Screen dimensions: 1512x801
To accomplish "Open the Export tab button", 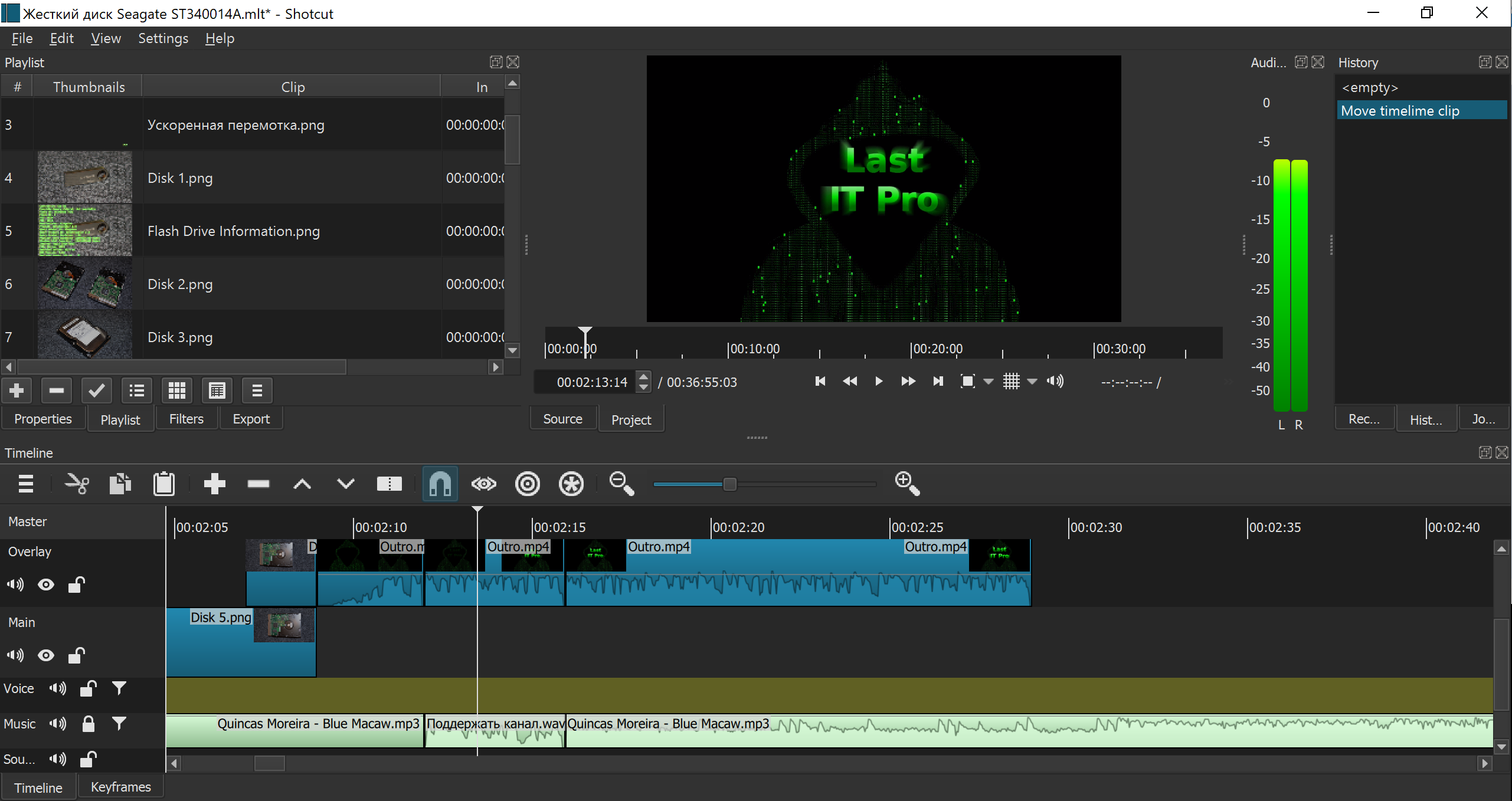I will tap(251, 419).
